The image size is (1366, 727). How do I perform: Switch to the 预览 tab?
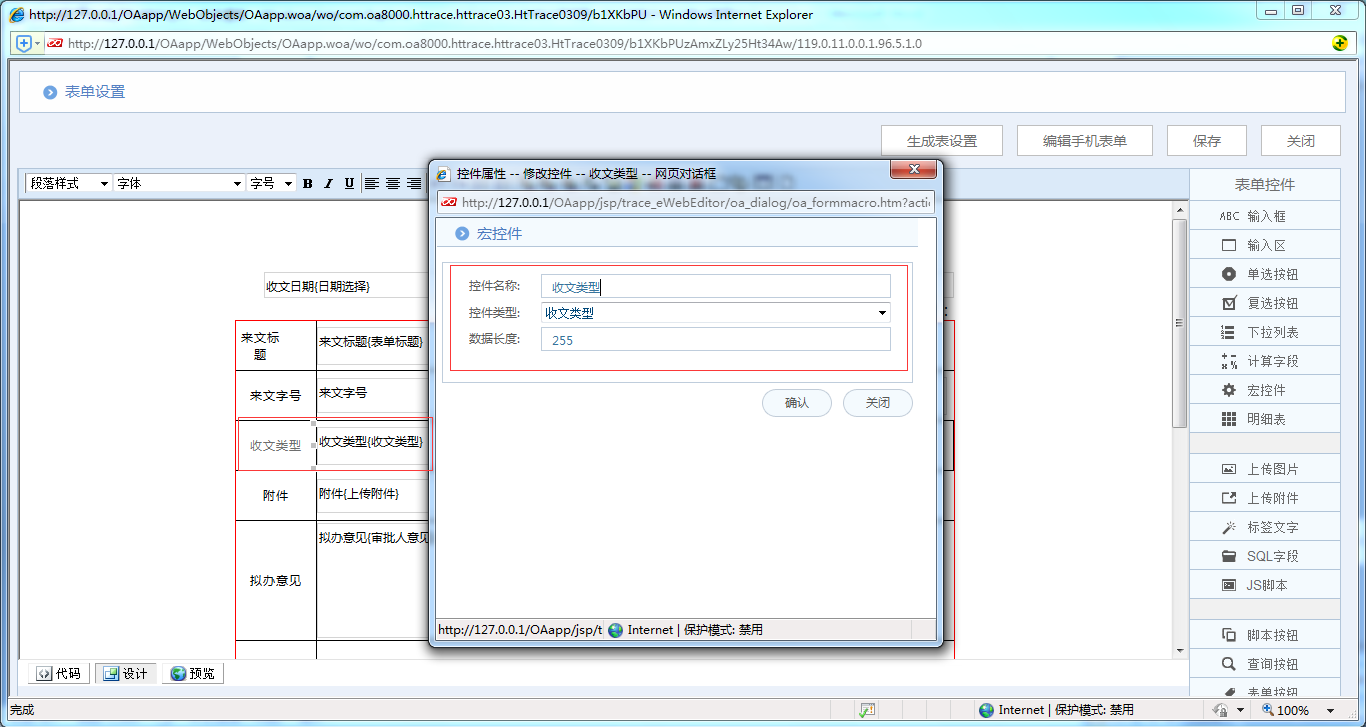pos(192,672)
